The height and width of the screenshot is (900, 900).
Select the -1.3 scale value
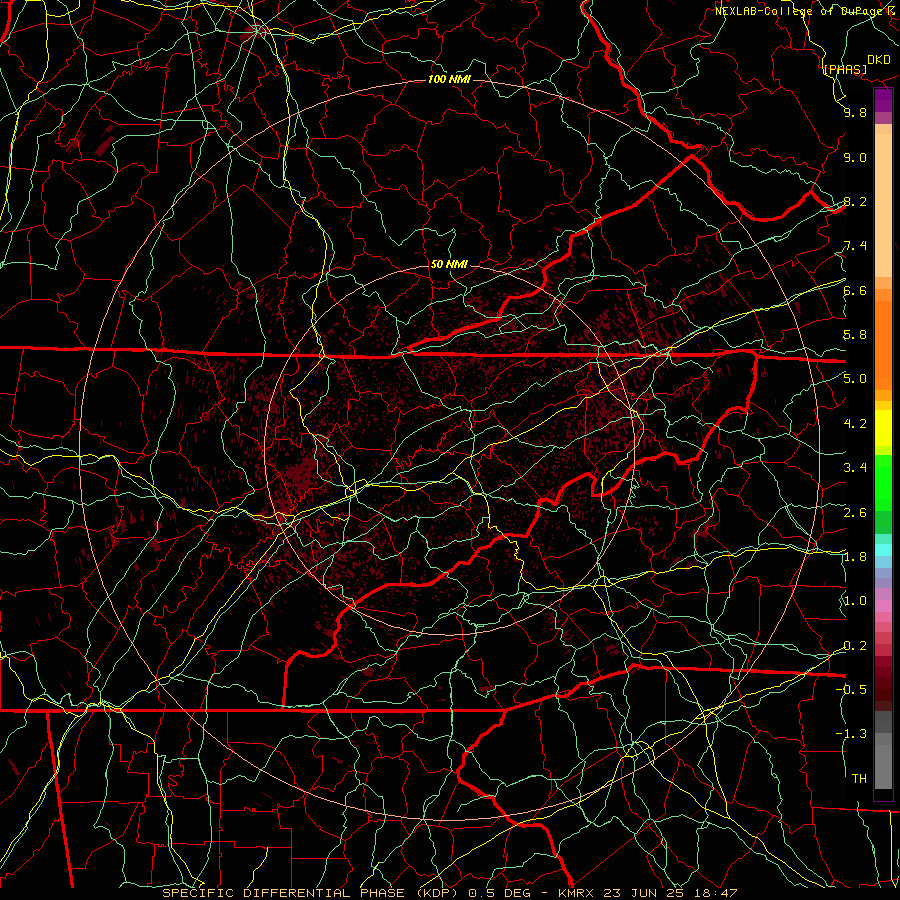(x=851, y=734)
